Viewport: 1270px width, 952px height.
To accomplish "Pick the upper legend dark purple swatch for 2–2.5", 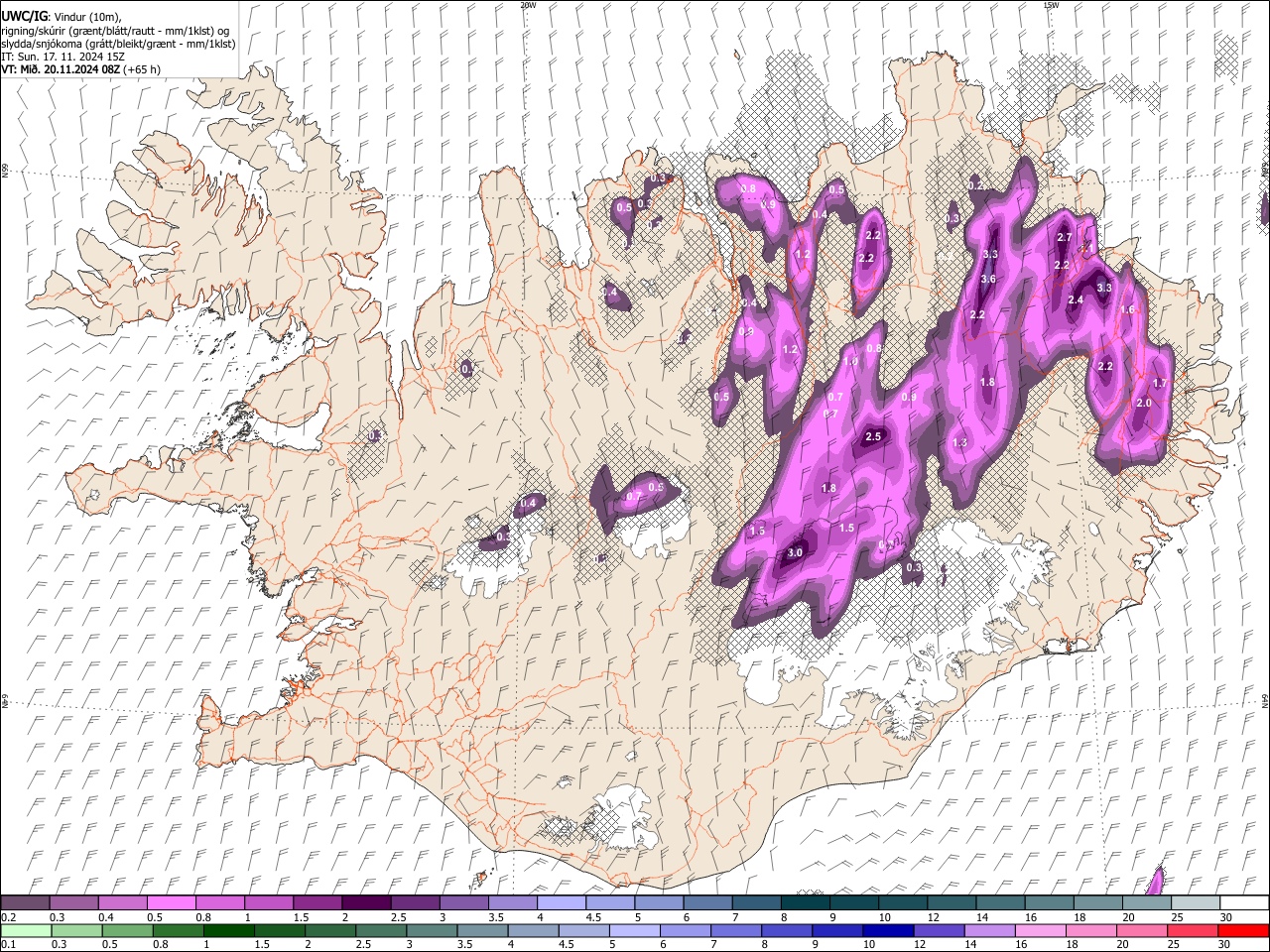I will coord(365,903).
